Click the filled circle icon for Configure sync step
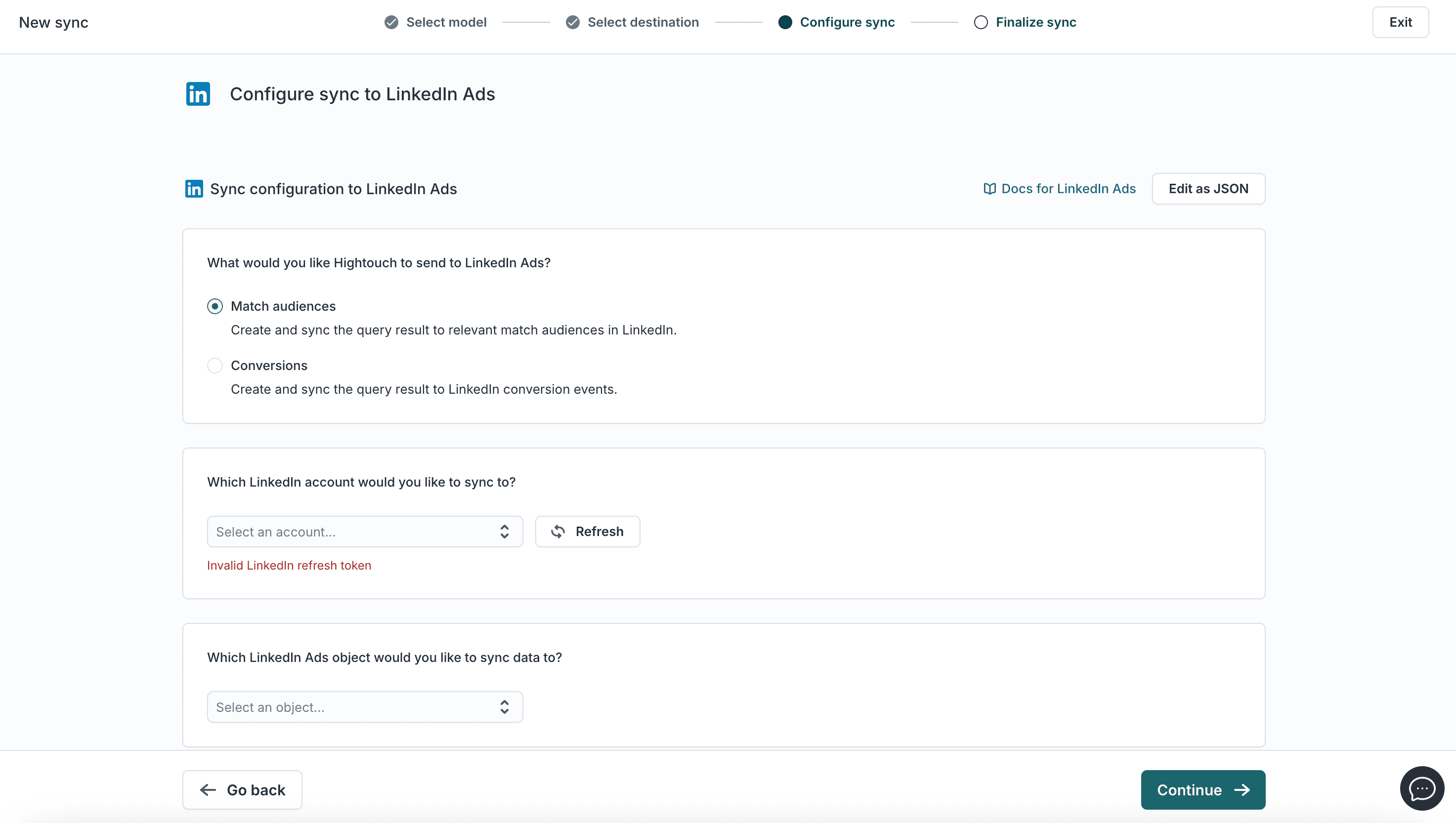The height and width of the screenshot is (823, 1456). (x=784, y=22)
